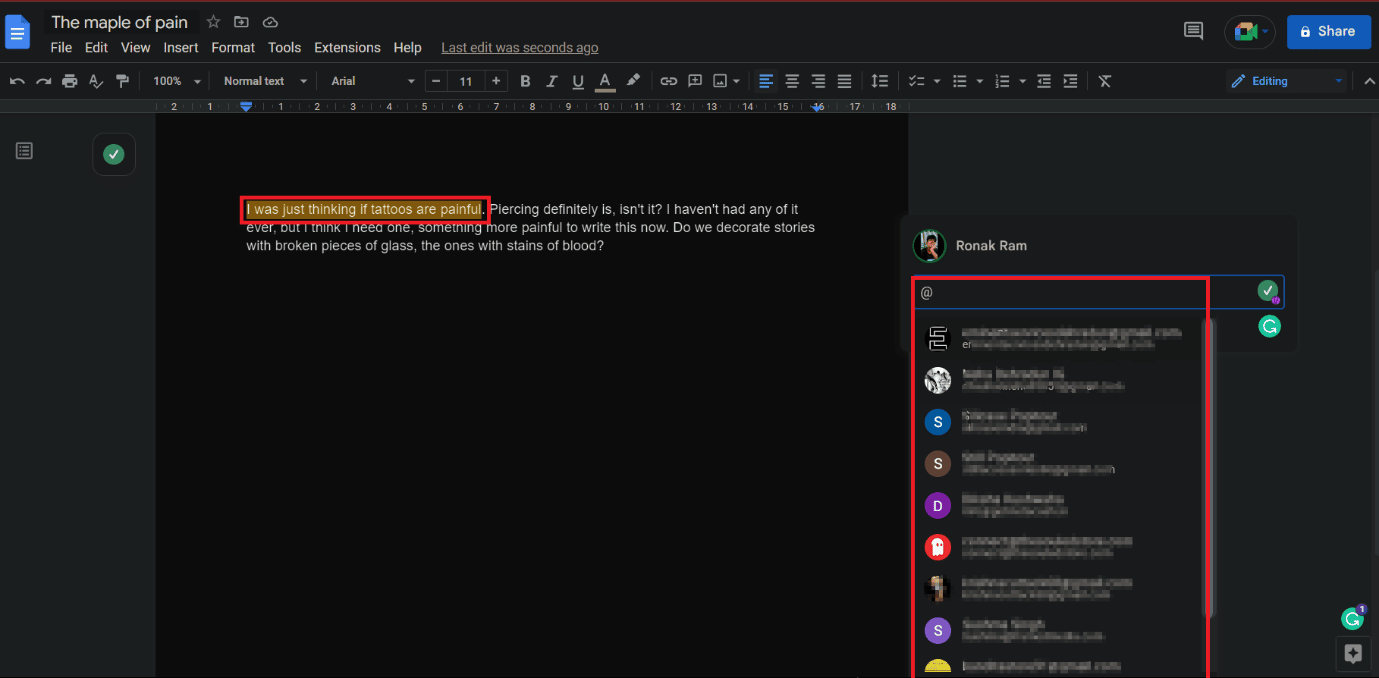Open the Explore button at bottom corner

pyautogui.click(x=1353, y=654)
